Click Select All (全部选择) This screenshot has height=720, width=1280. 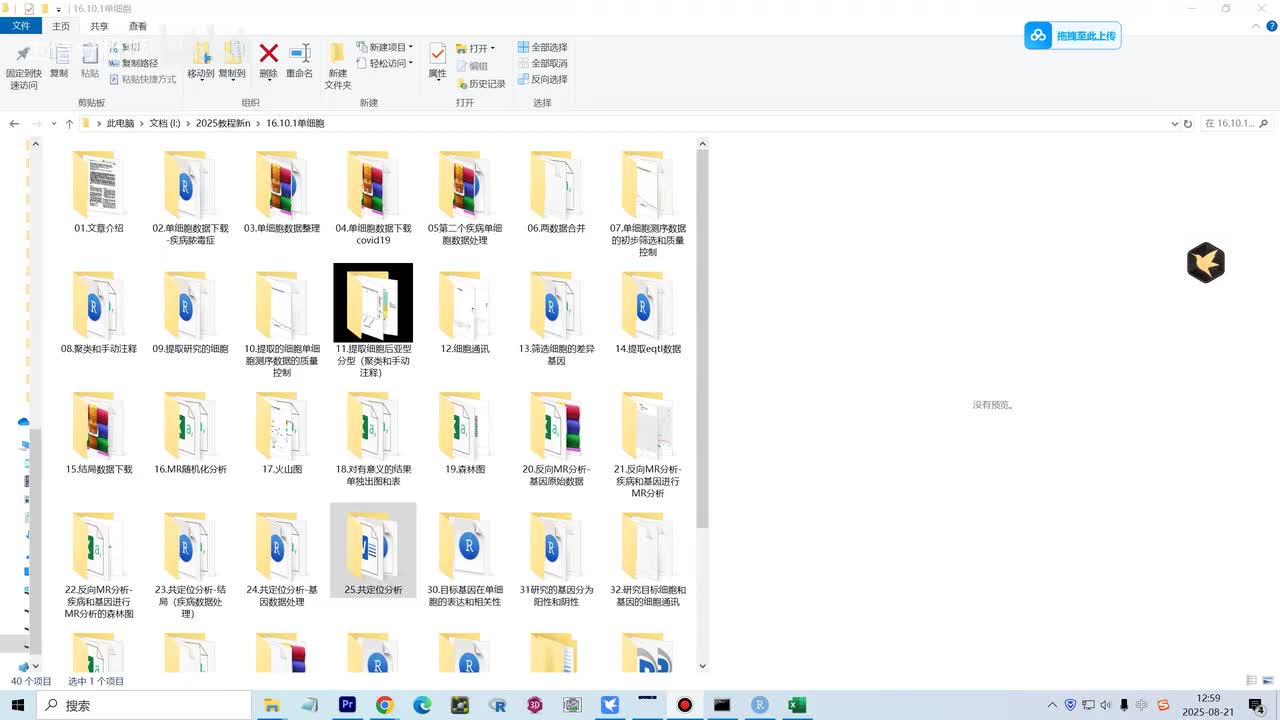point(542,47)
